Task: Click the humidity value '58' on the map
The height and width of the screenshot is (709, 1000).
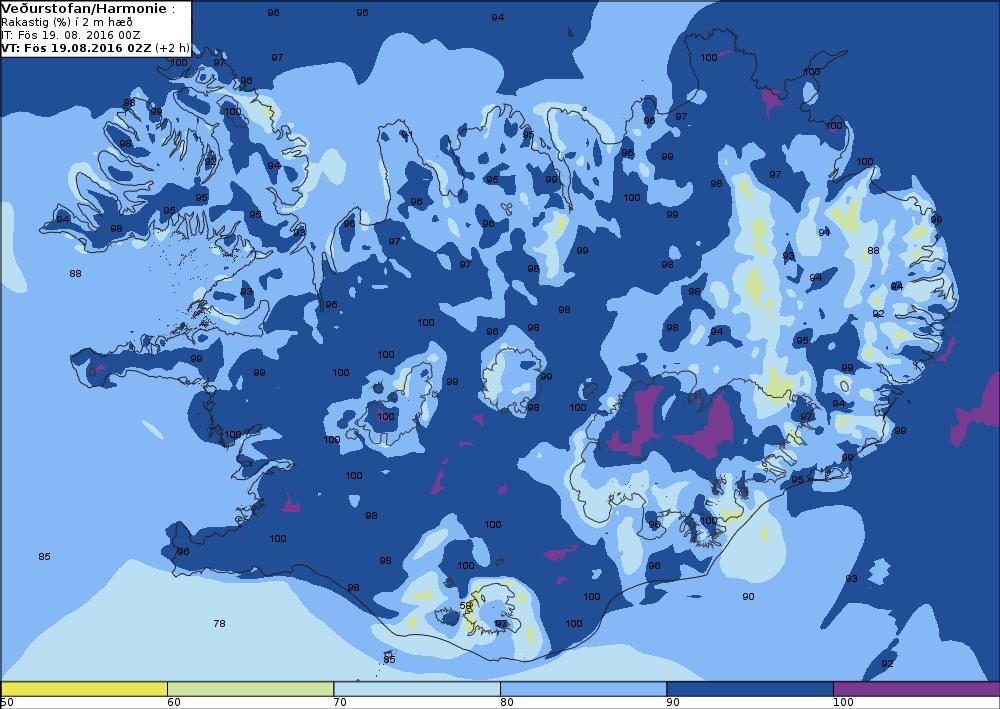Action: pyautogui.click(x=466, y=606)
